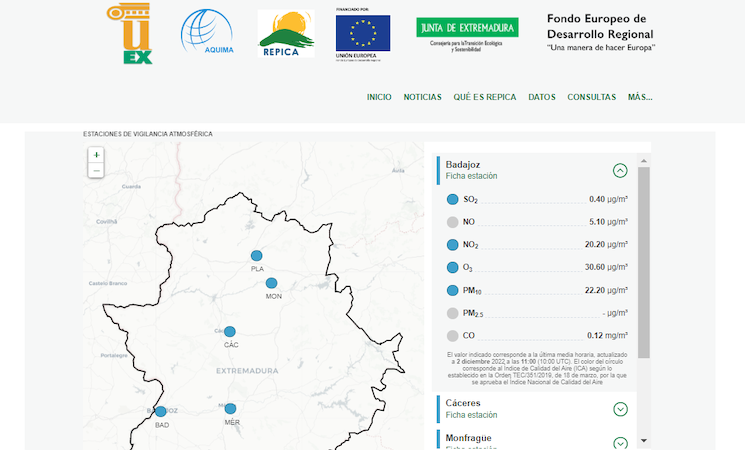745x450 pixels.
Task: Select the PLA station marker on map
Action: click(256, 256)
